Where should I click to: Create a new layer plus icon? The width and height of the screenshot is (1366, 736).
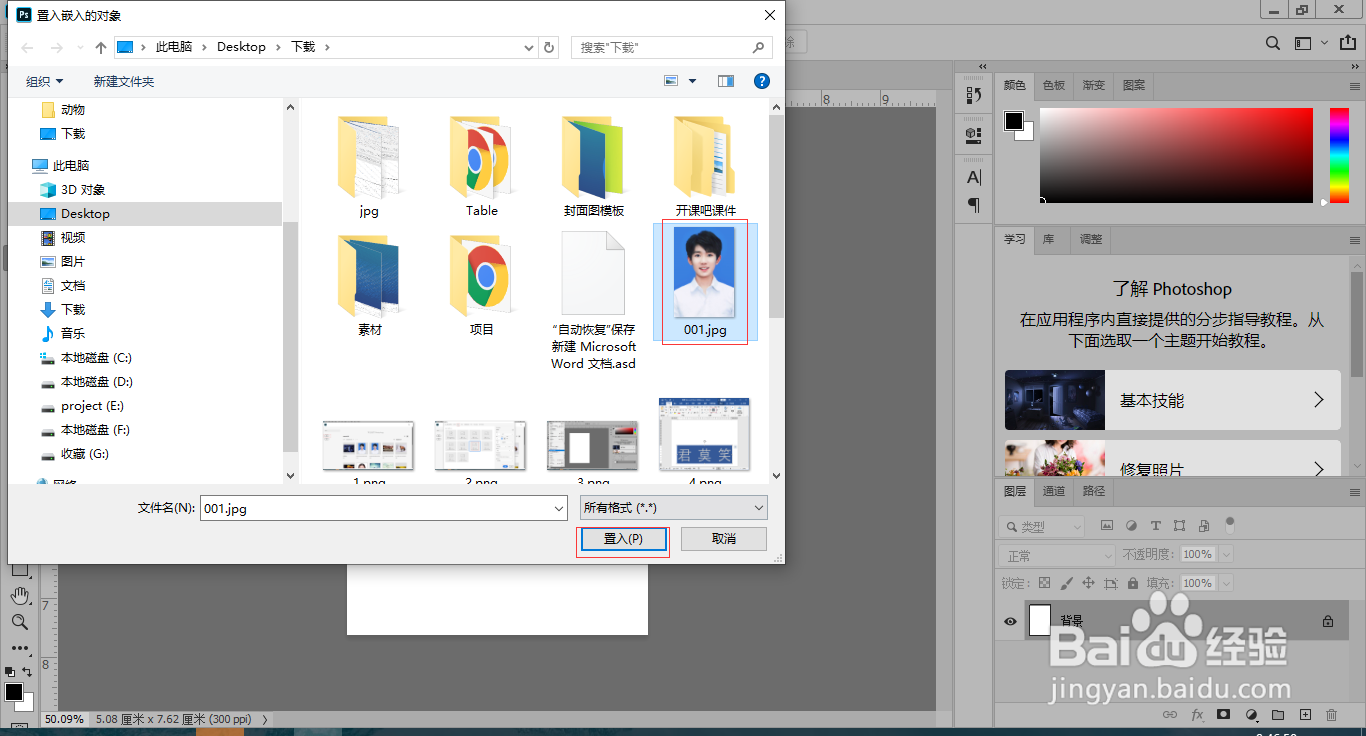(1305, 715)
